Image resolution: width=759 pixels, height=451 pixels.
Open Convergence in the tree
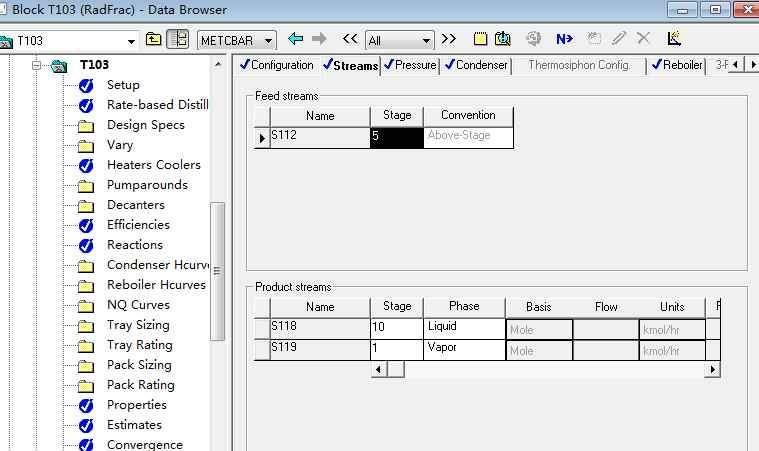145,445
